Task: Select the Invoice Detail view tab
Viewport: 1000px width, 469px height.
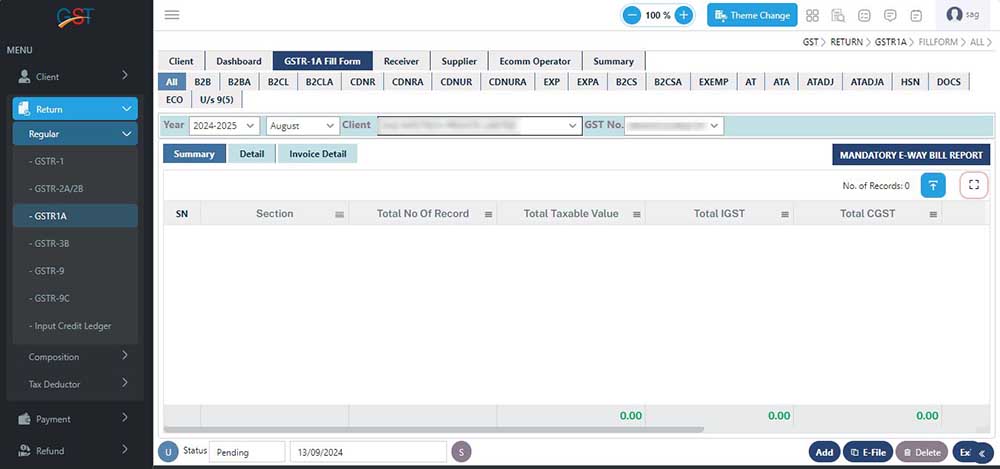Action: [317, 154]
